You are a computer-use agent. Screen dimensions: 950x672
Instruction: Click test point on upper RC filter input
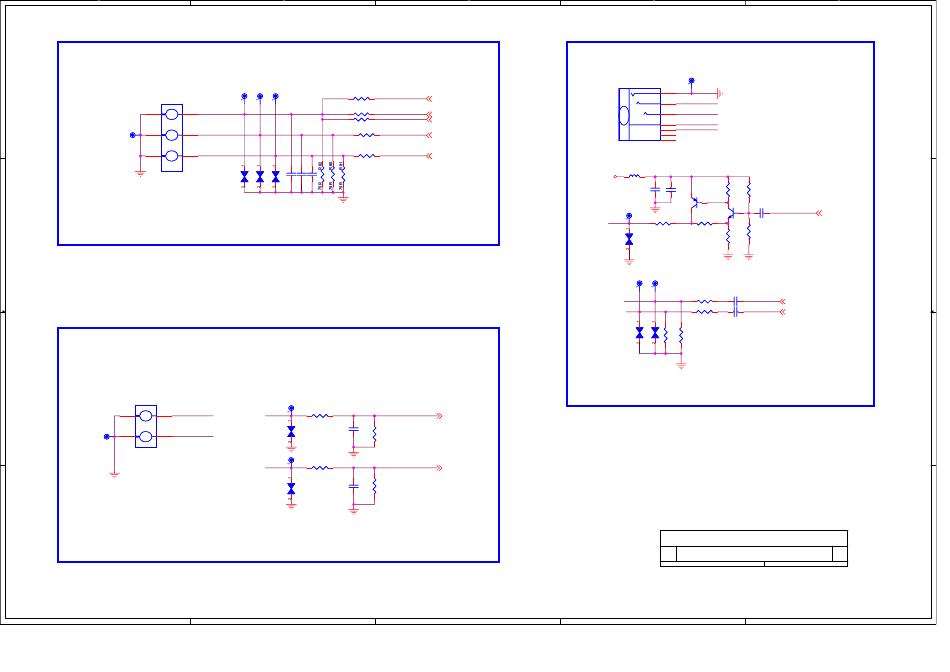click(x=291, y=408)
